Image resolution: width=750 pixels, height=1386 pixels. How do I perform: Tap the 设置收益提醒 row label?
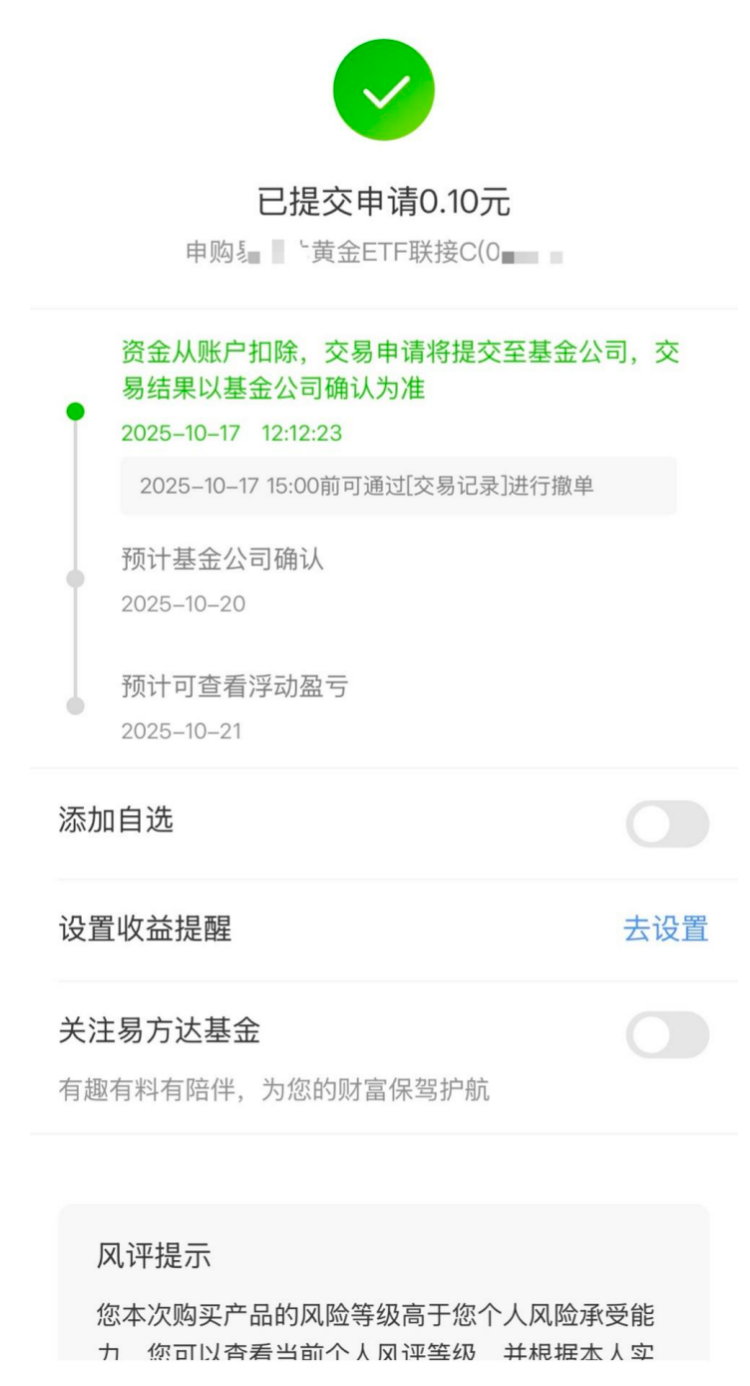(145, 929)
